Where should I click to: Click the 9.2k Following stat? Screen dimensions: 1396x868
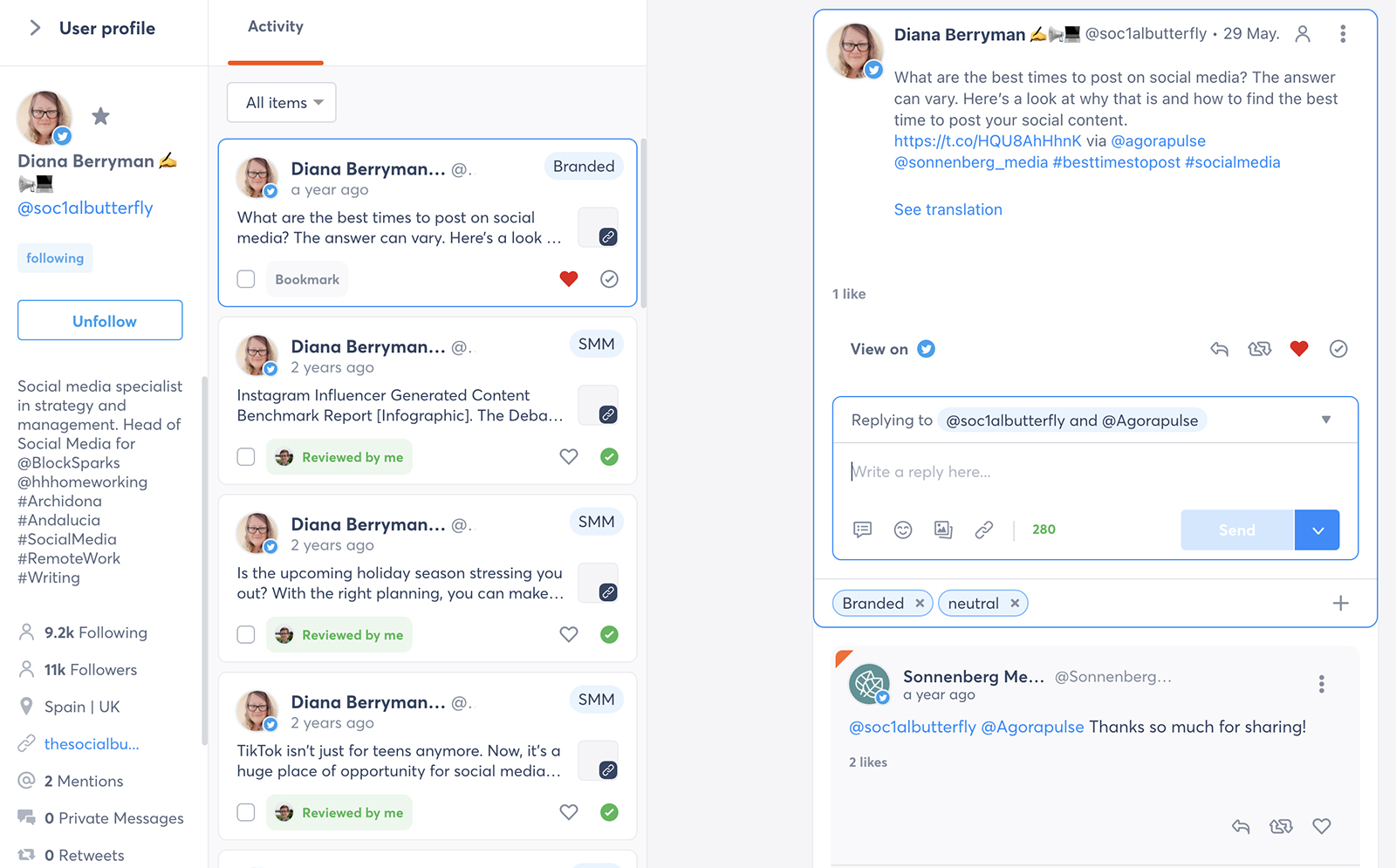coord(96,632)
